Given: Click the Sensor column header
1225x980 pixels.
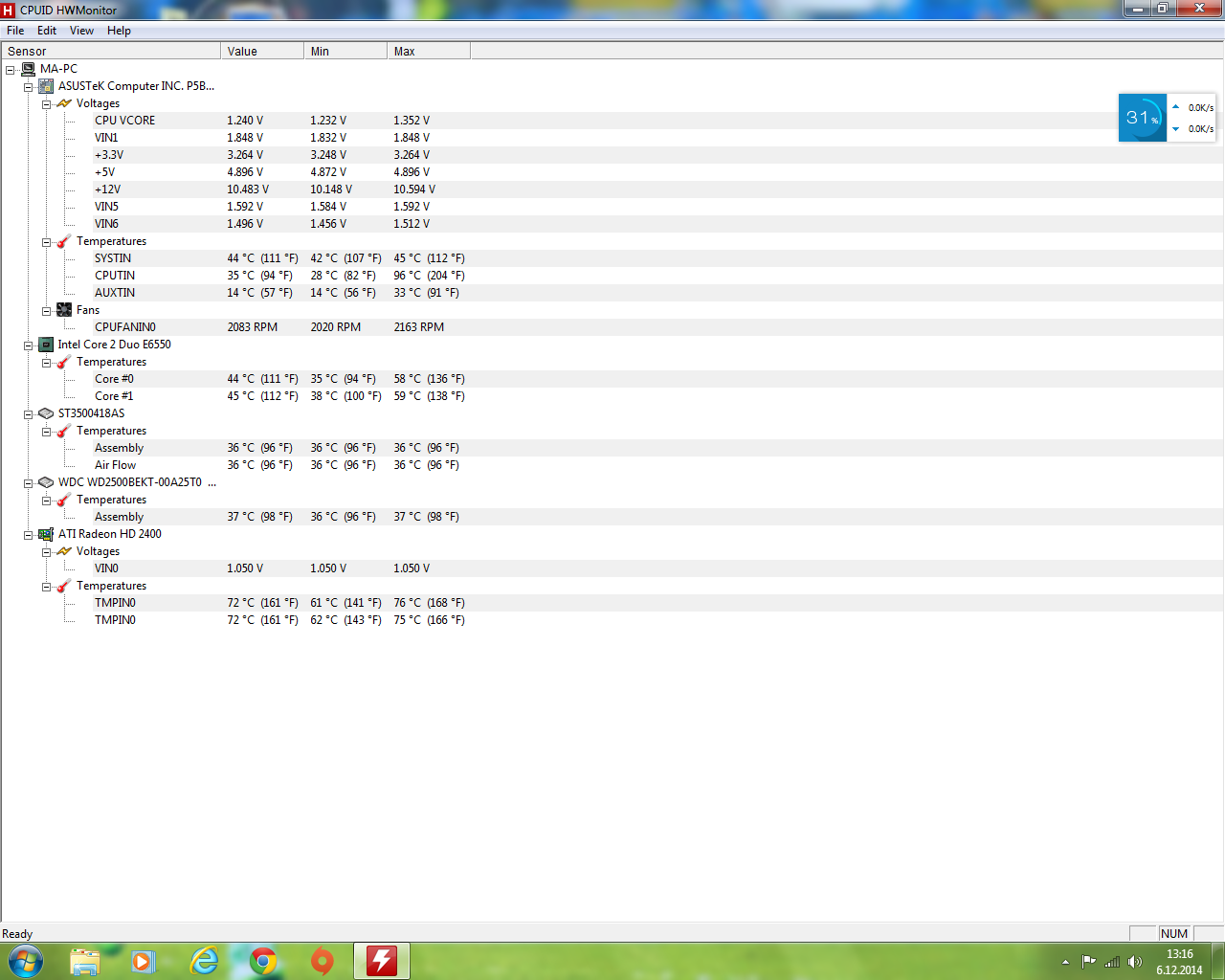Looking at the screenshot, I should pos(111,51).
